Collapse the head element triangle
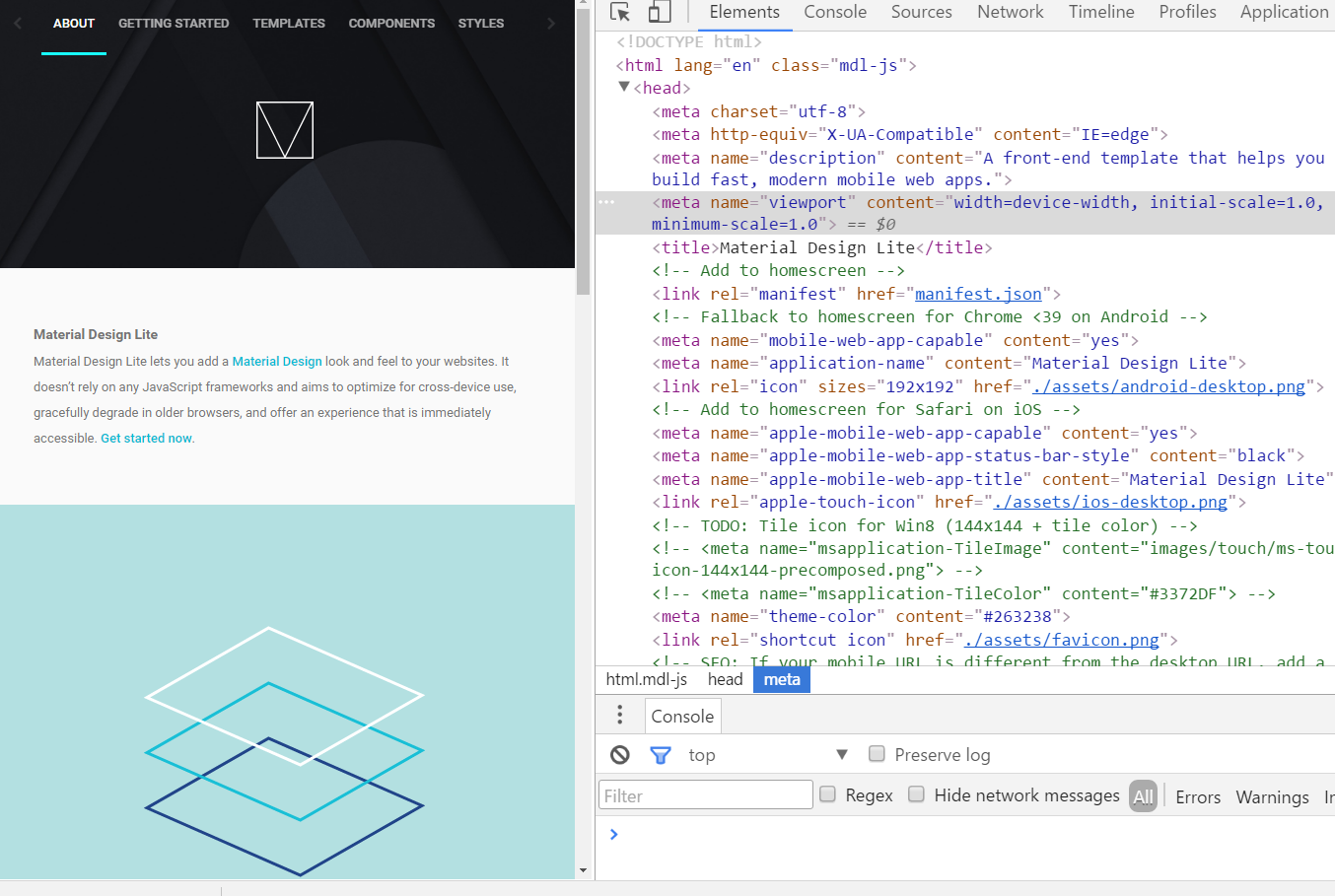 coord(624,88)
